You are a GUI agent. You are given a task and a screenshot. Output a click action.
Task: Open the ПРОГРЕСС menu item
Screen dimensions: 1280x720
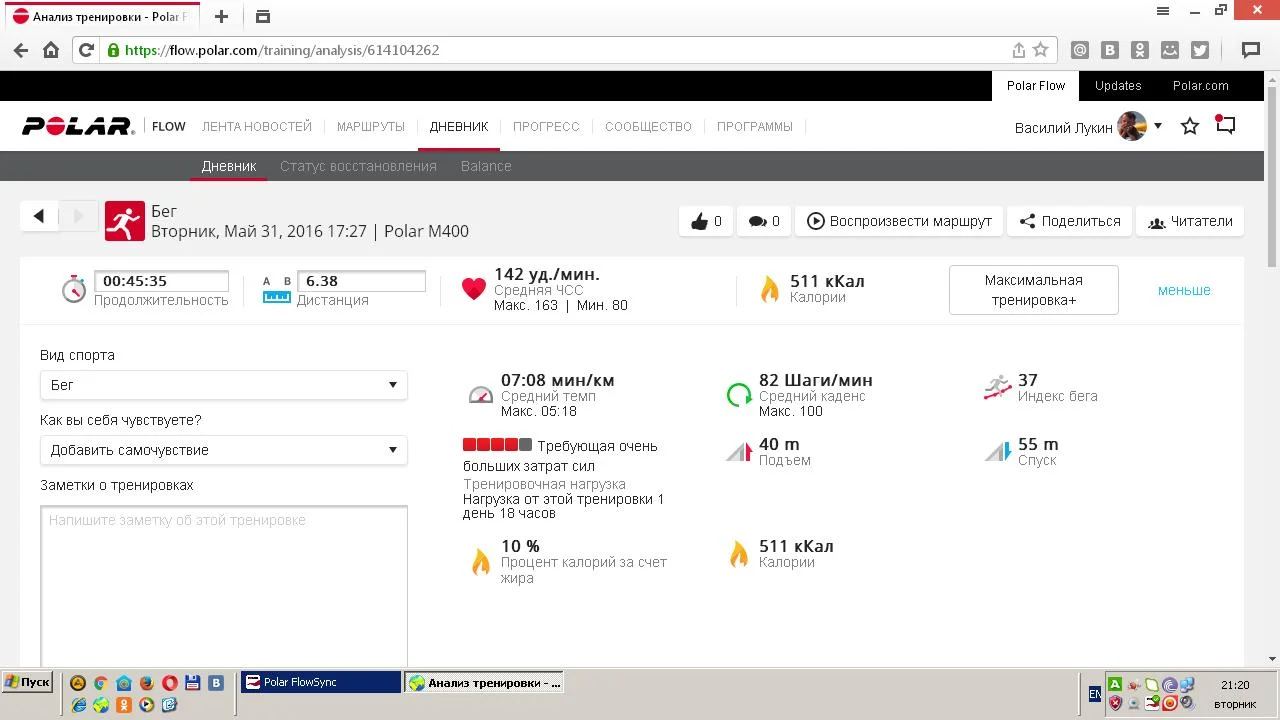[546, 127]
